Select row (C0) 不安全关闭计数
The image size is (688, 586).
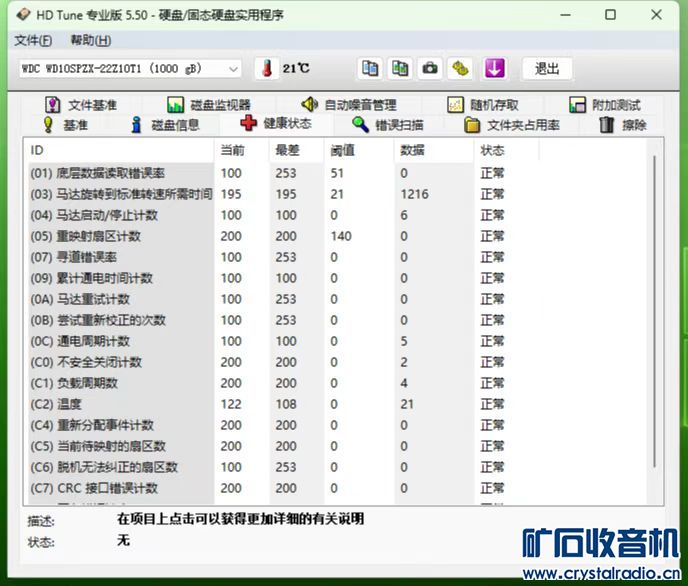pos(338,362)
